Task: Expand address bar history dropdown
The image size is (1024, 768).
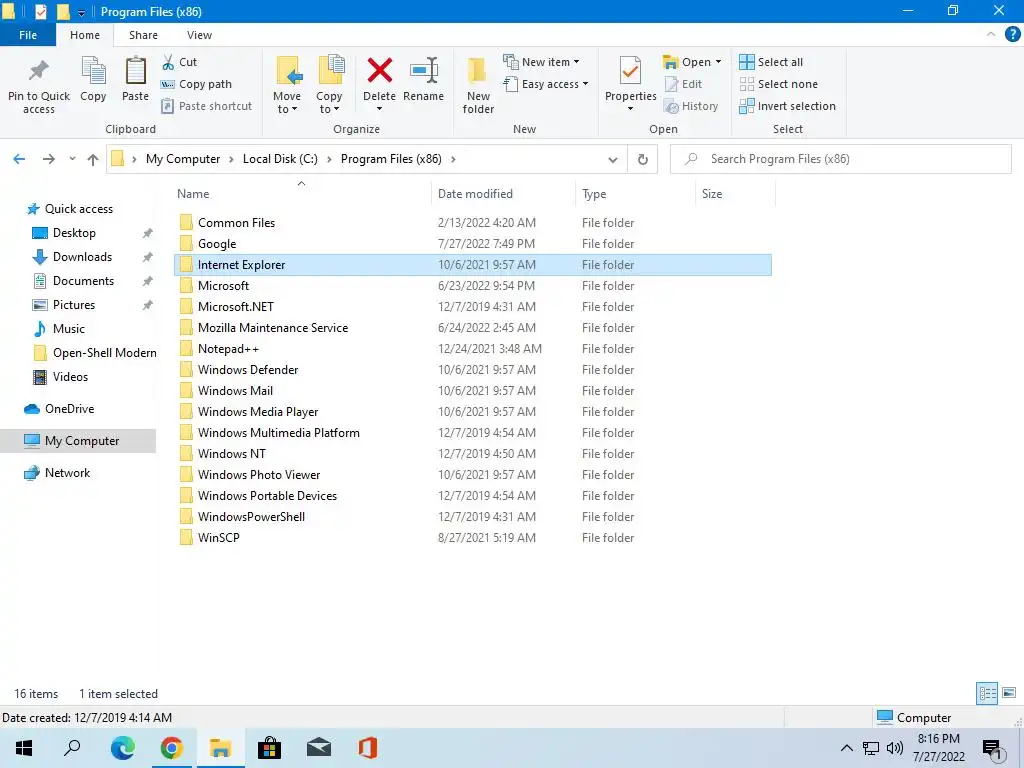Action: pyautogui.click(x=613, y=159)
